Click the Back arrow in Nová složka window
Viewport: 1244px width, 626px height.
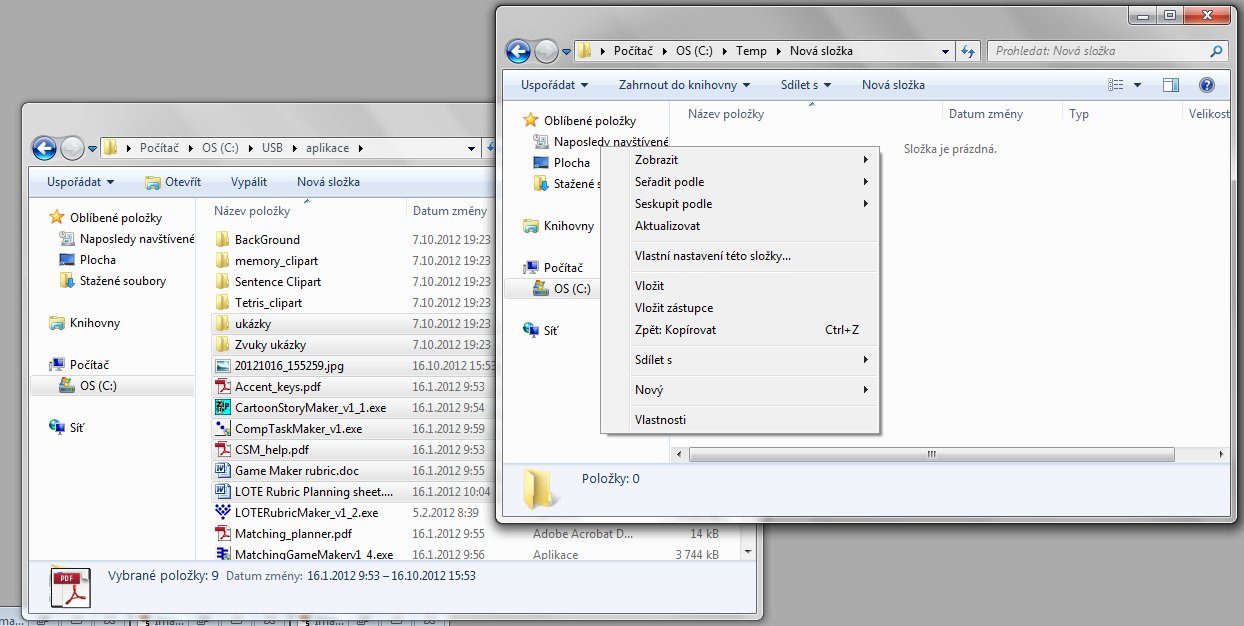518,51
